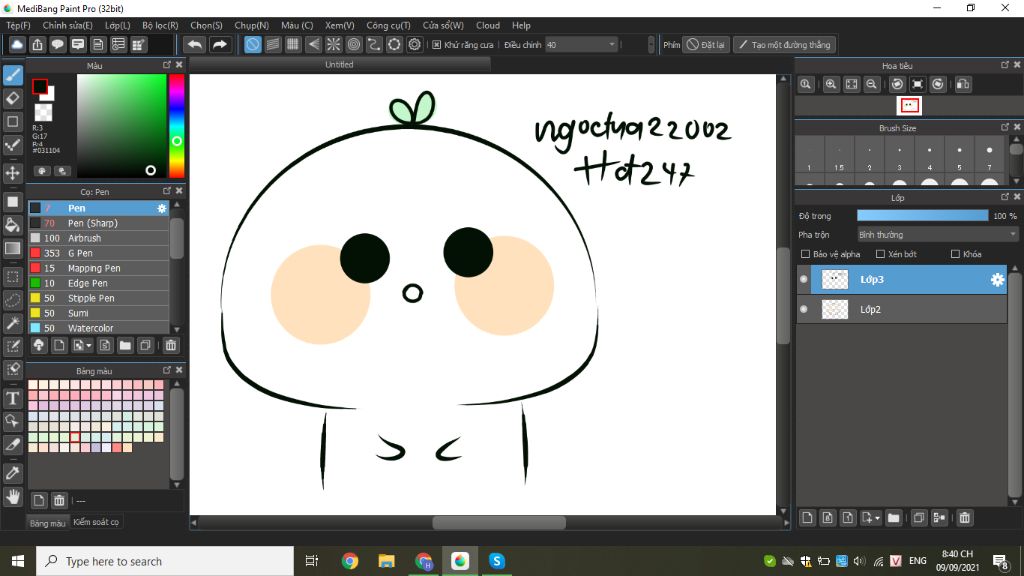Open the Điều chỉnh correction dropdown

[x=581, y=44]
